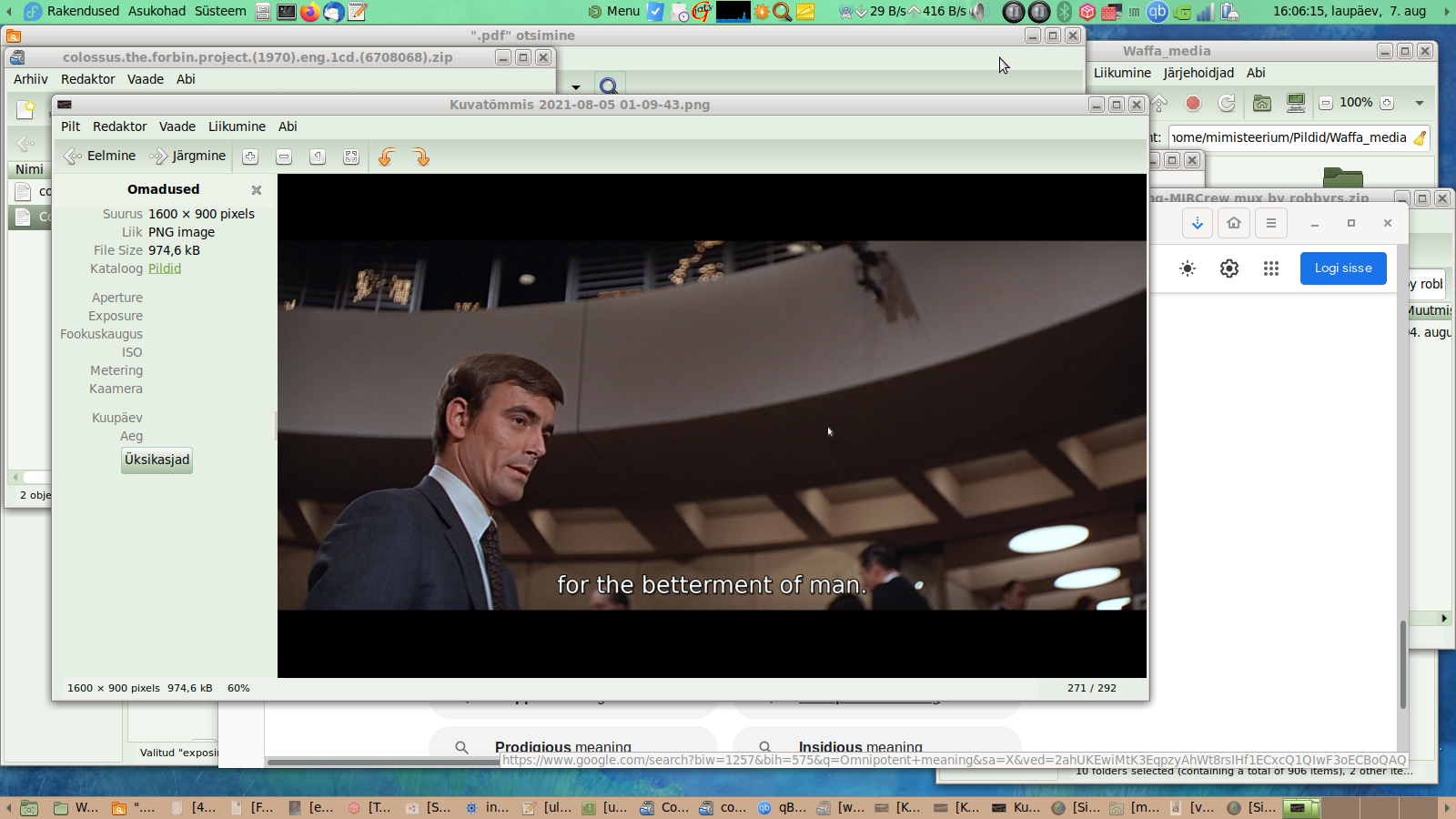Open the Pilt menu in image viewer
1456x819 pixels.
[x=71, y=126]
